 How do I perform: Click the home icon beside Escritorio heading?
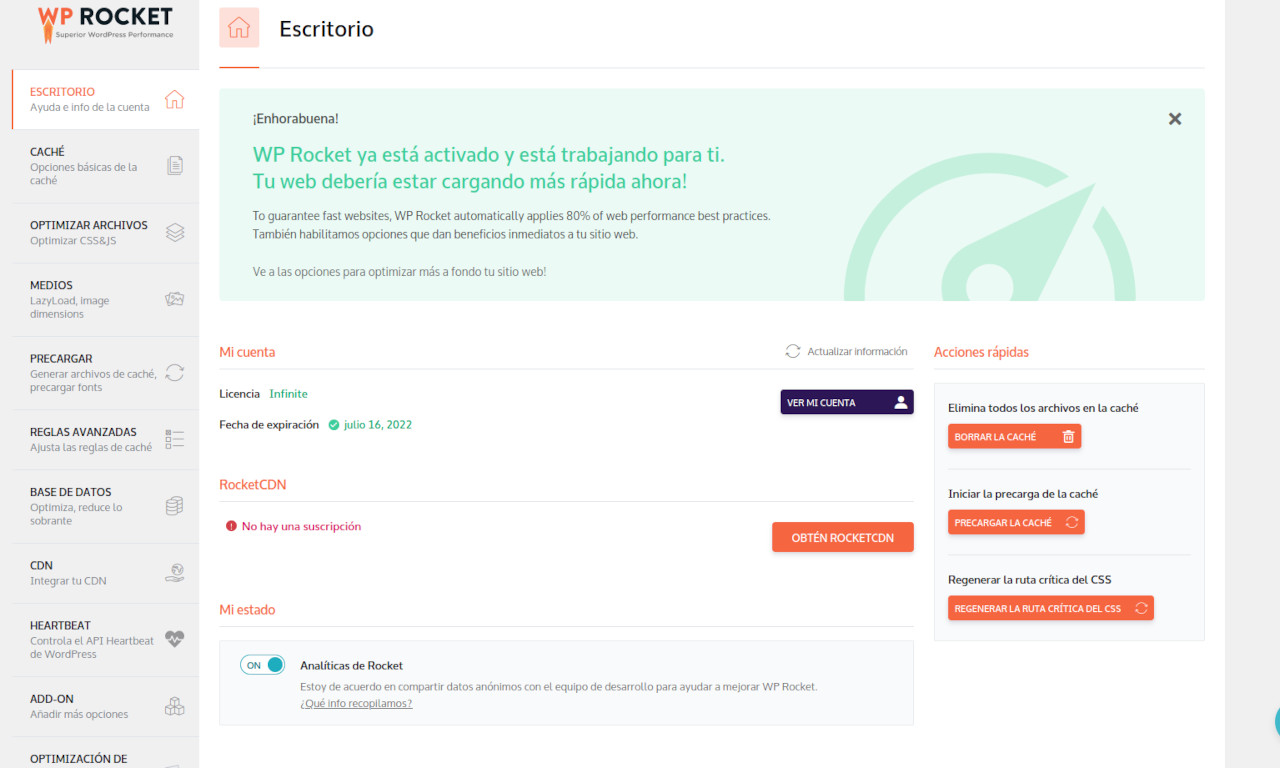click(x=239, y=28)
